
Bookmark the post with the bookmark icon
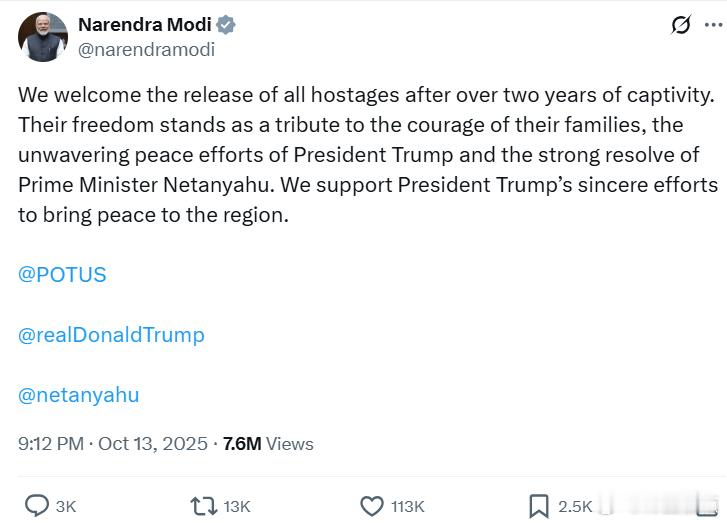point(538,506)
